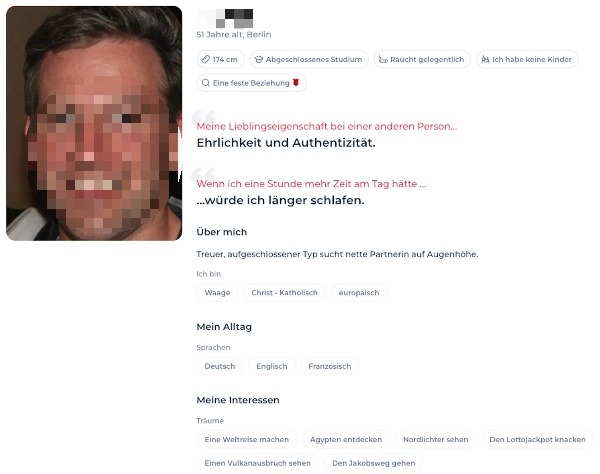The image size is (600, 474).
Task: Click the smoking icon beside Raucht gelegentlich
Action: pos(383,59)
